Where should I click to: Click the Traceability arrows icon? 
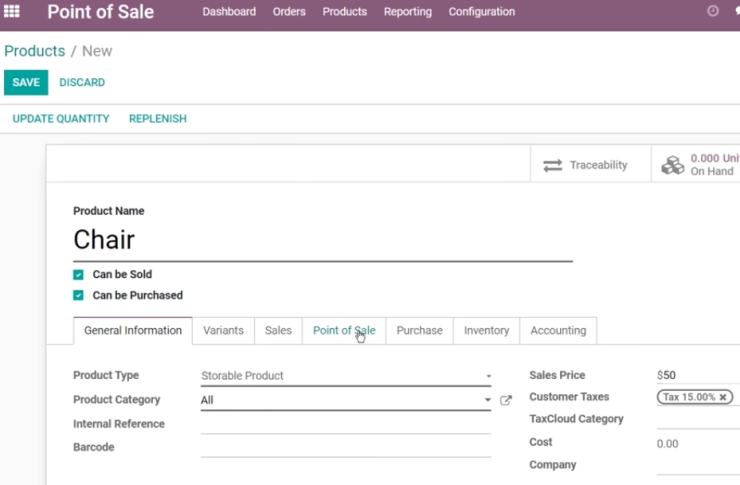552,165
